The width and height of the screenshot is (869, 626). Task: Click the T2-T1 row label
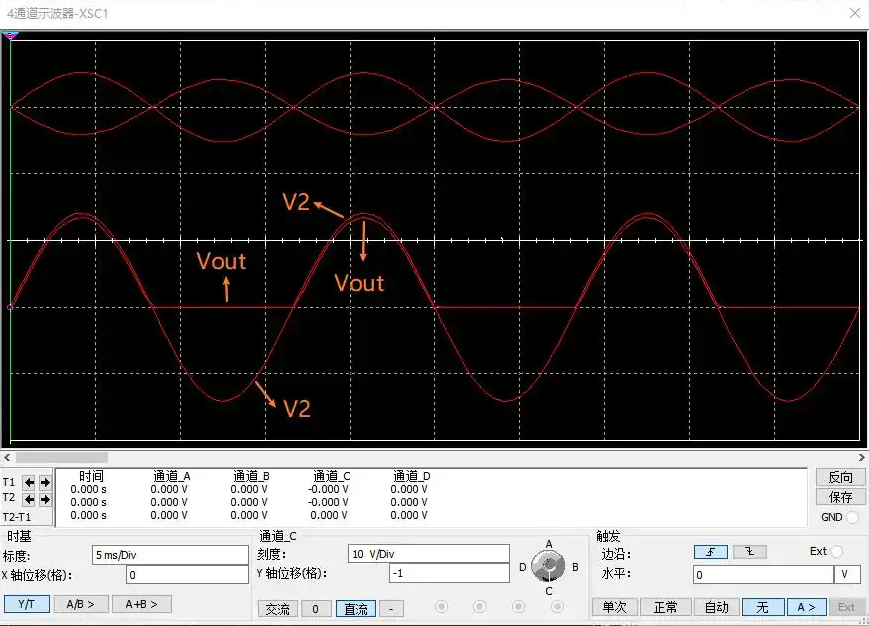pos(17,517)
